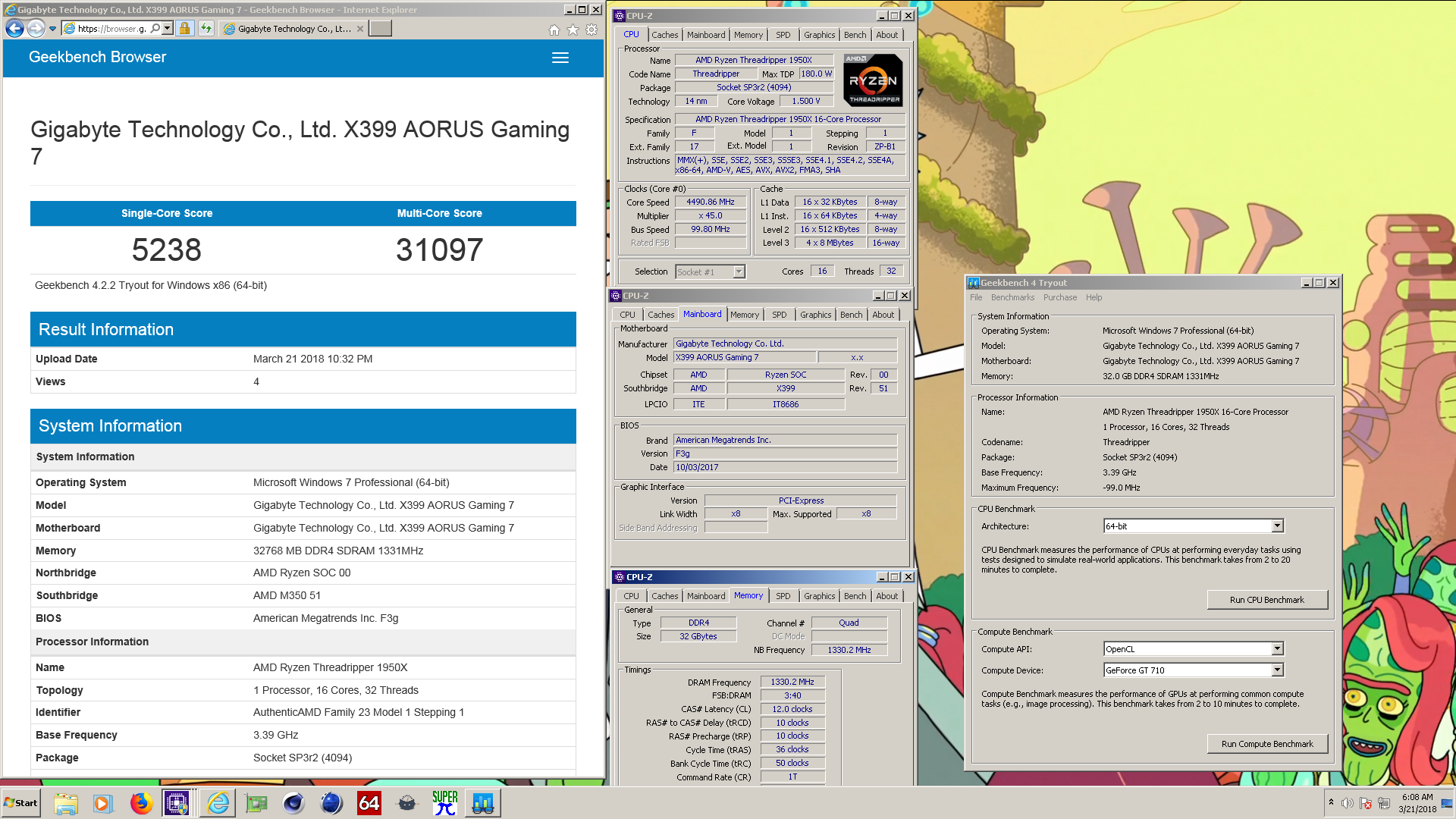
Task: Launch Cinema 4D sphere taskbar icon
Action: pyautogui.click(x=293, y=803)
